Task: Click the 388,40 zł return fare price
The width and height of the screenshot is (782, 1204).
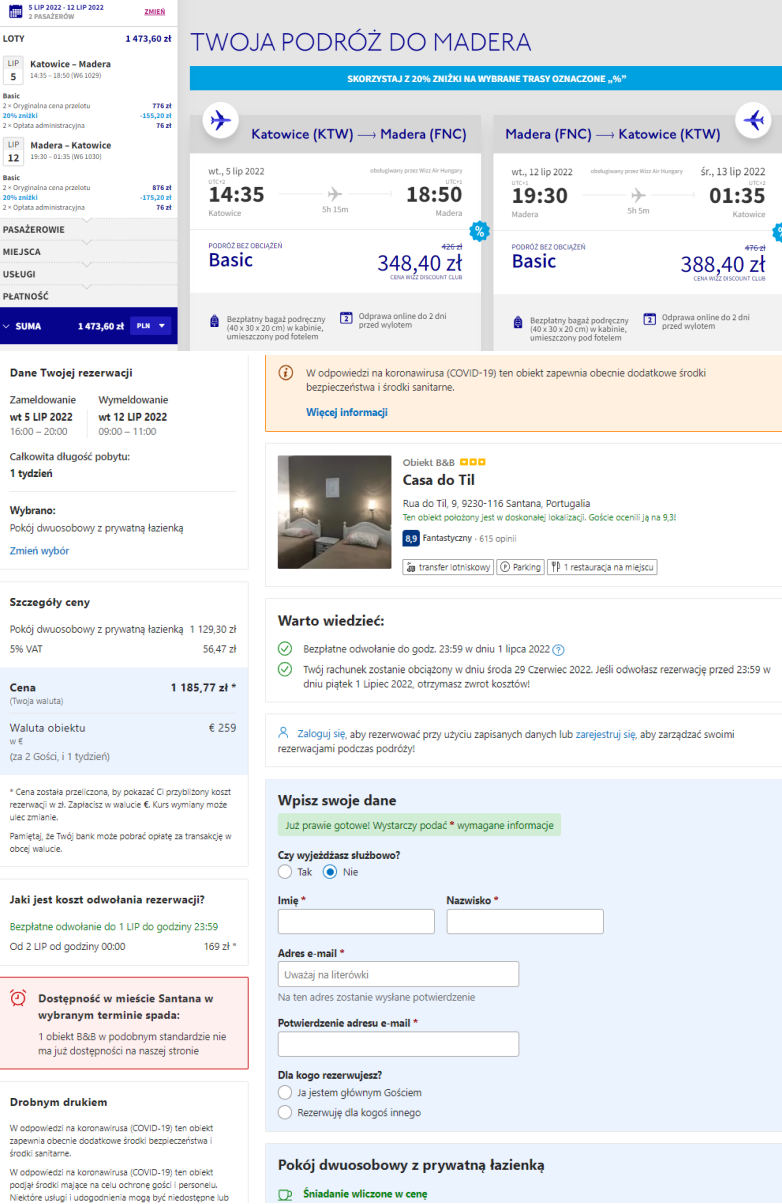Action: (x=723, y=264)
